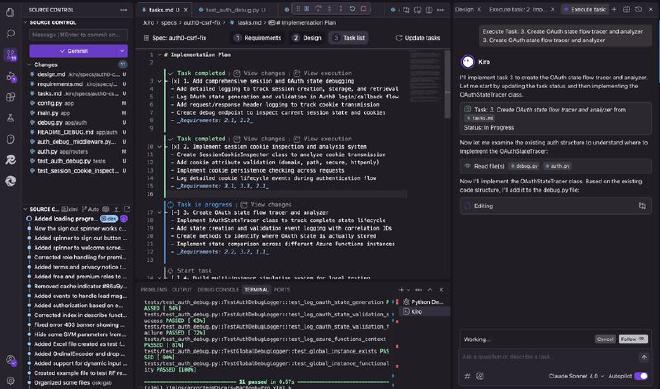660x389 pixels.
Task: Open the Testing flask icon
Action: point(11,118)
